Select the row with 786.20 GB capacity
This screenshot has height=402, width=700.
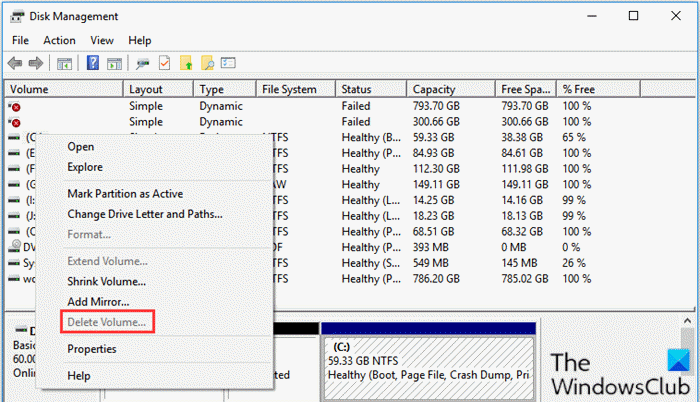pyautogui.click(x=350, y=279)
